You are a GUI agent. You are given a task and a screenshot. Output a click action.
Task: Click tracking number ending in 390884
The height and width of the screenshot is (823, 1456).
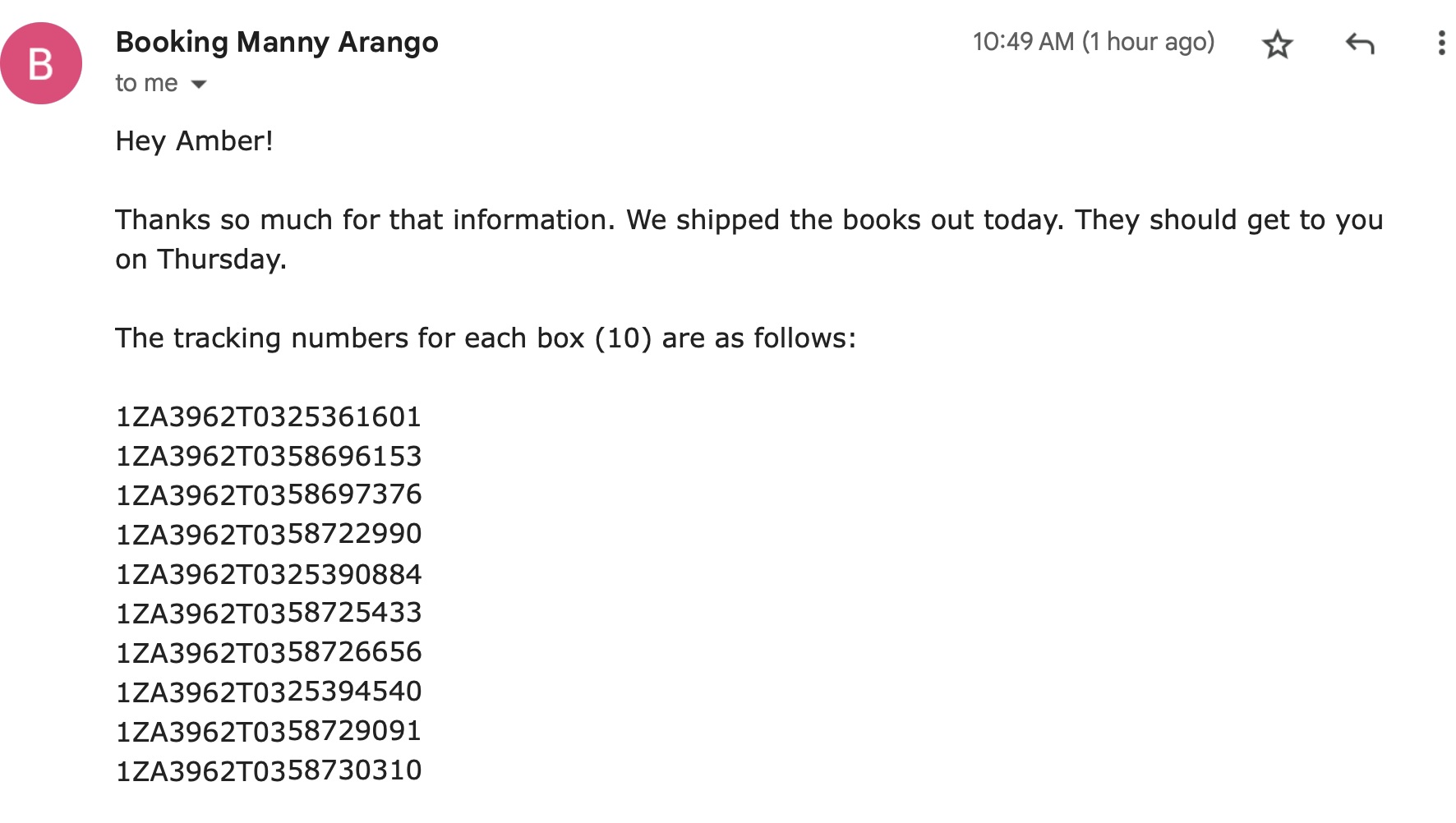click(268, 573)
